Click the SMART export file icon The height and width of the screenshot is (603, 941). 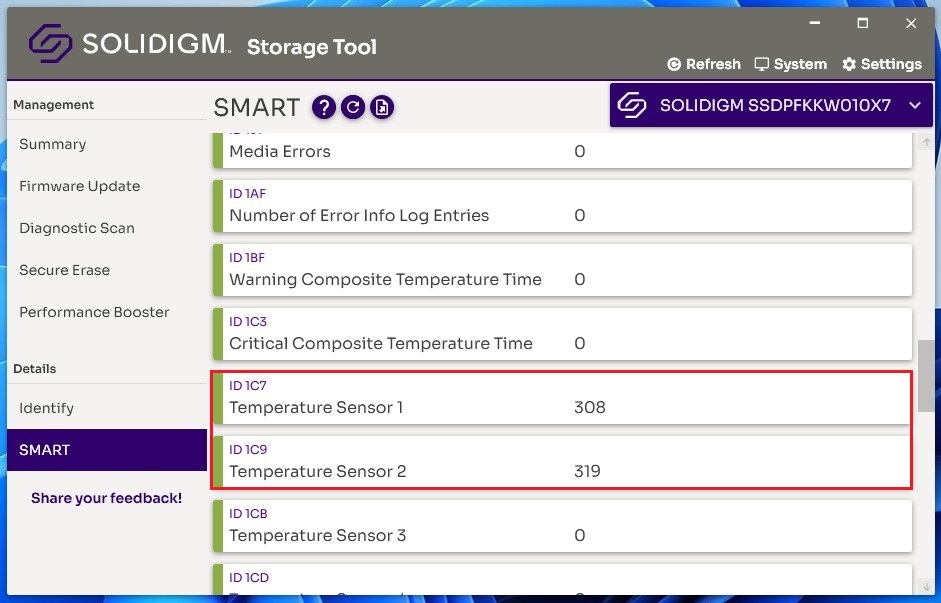[382, 107]
